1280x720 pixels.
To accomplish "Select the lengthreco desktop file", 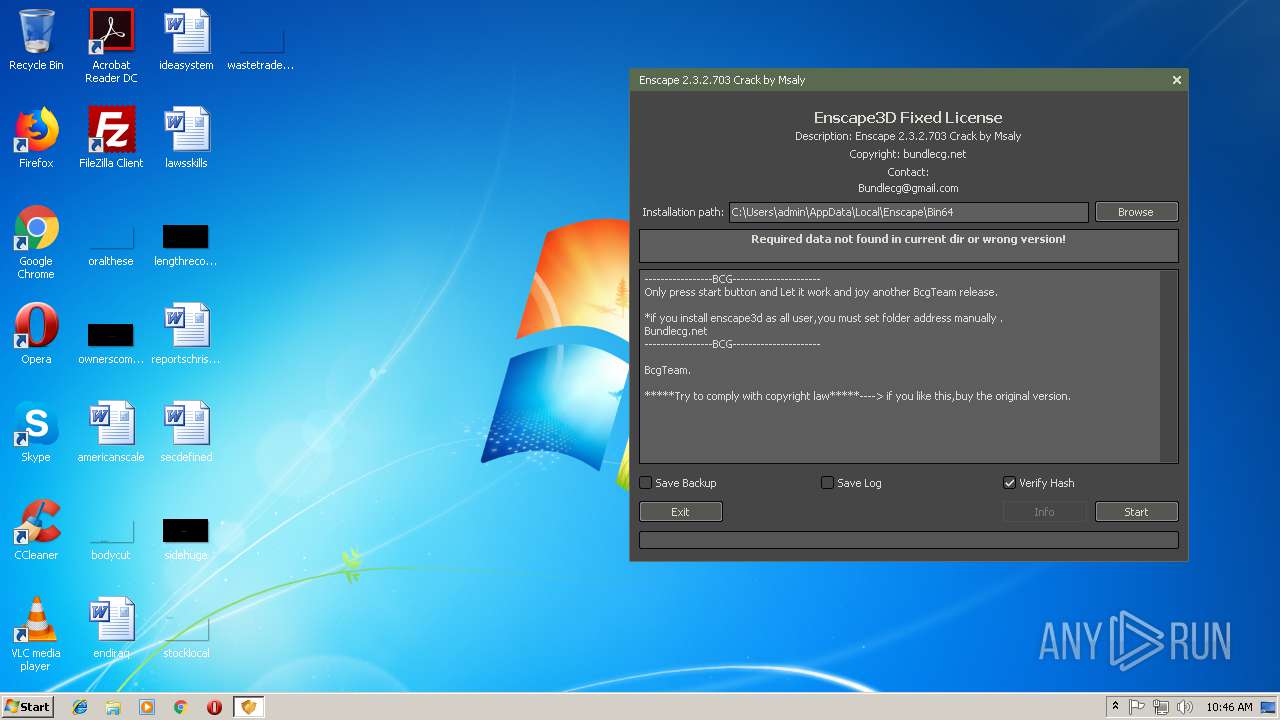I will tap(186, 246).
